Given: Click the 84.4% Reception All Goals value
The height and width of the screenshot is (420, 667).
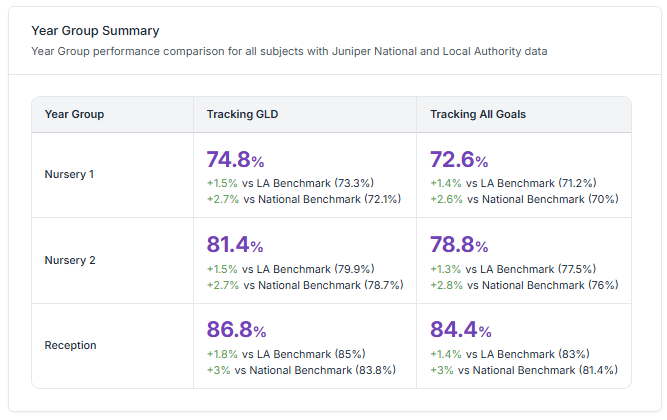Looking at the screenshot, I should [x=460, y=331].
